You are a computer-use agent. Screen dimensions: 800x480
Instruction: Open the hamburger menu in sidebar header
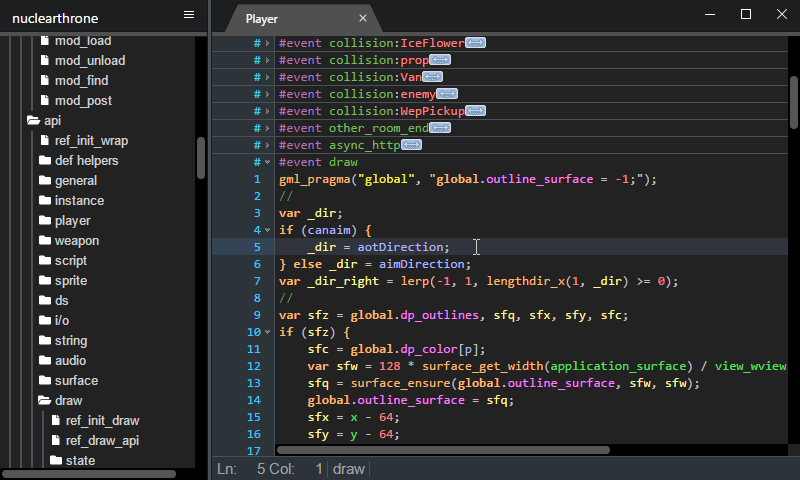pyautogui.click(x=189, y=15)
